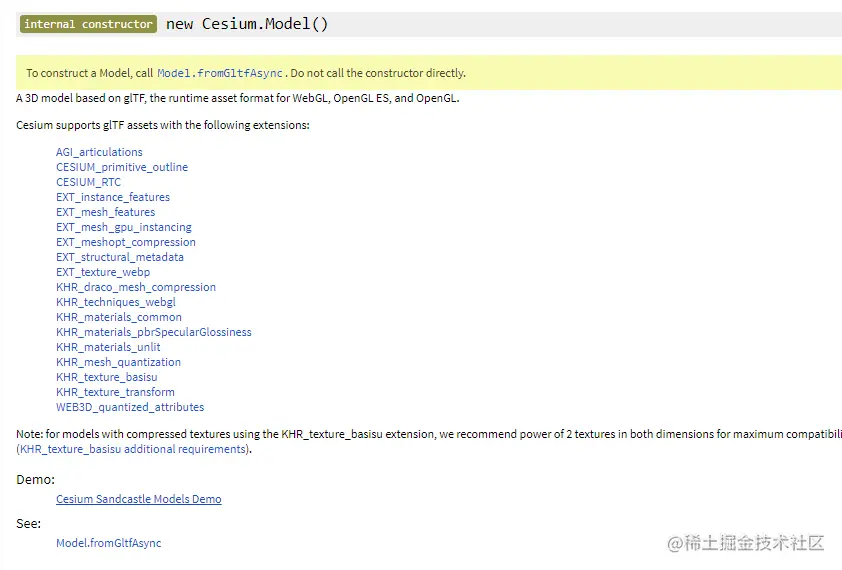Image resolution: width=842 pixels, height=570 pixels.
Task: Open the KHR_materials_pbrSpecularGlossiness link
Action: tap(154, 333)
